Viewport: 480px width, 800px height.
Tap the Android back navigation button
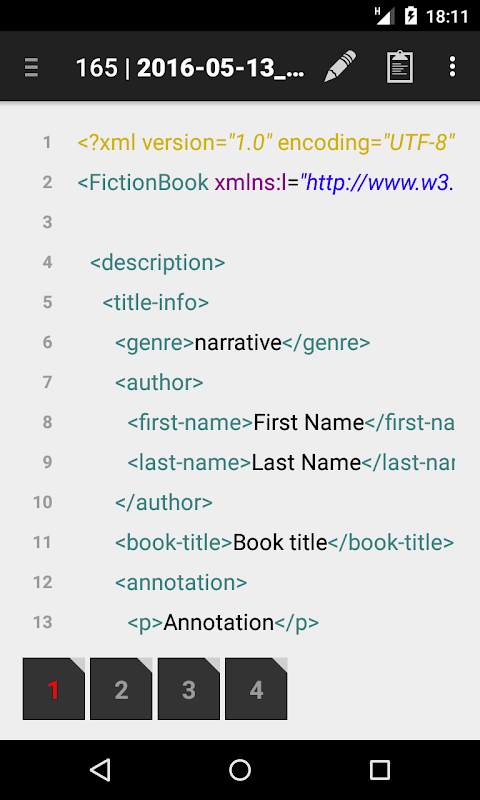(x=100, y=770)
